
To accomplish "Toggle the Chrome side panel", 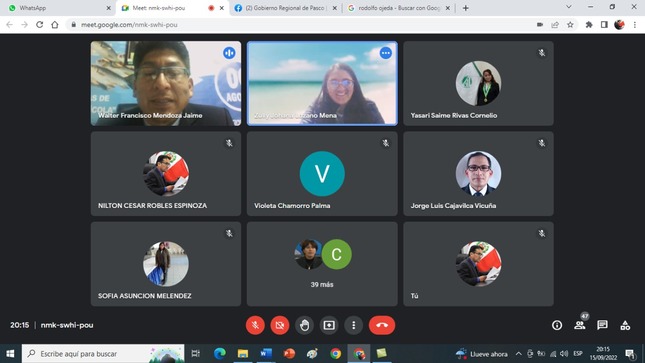I will pos(604,25).
